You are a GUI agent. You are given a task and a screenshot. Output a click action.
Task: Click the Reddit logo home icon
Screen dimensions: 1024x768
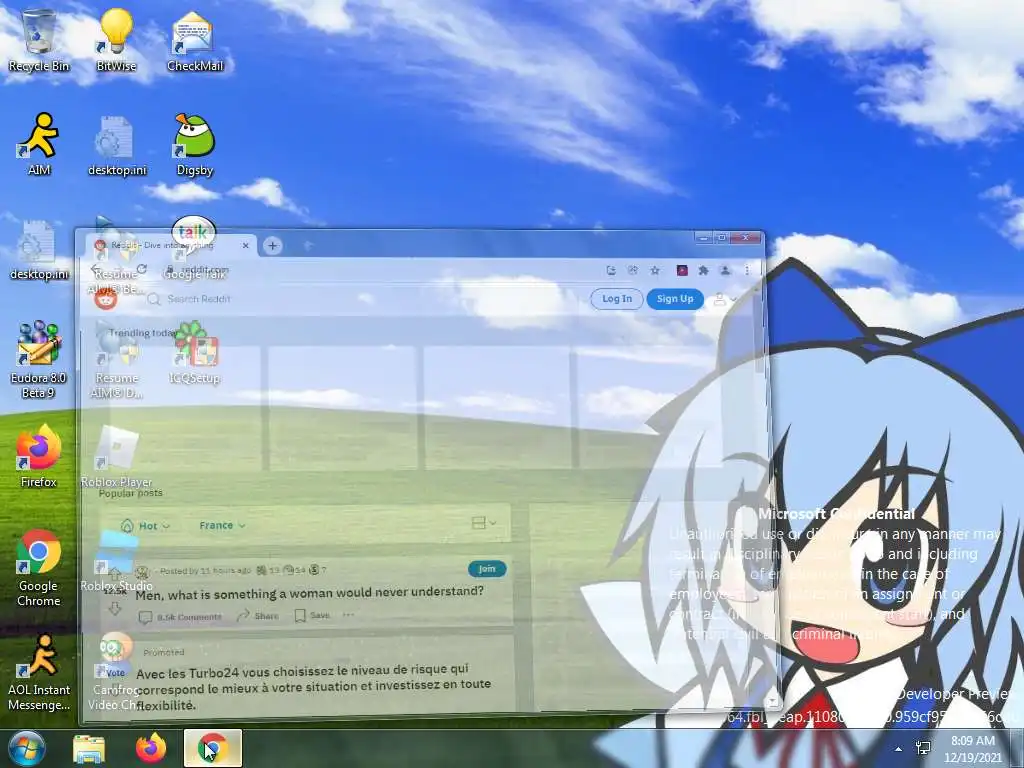pyautogui.click(x=106, y=299)
